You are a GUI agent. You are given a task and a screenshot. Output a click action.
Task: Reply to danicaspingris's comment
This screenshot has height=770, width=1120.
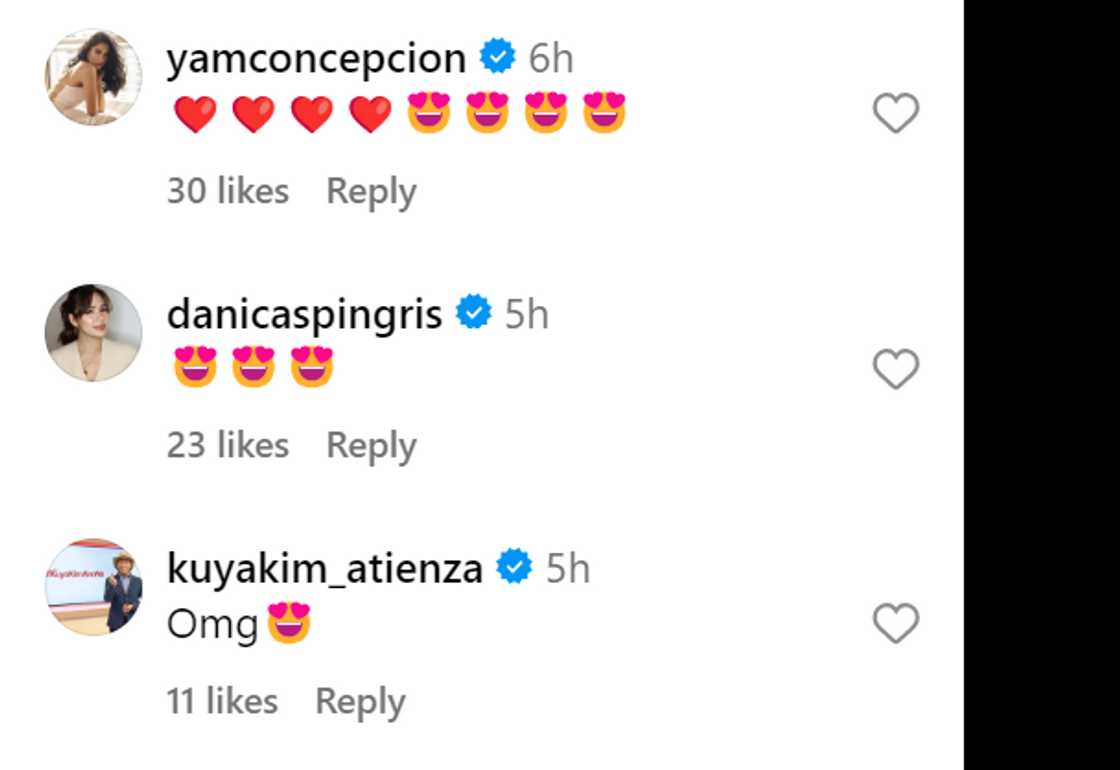click(x=371, y=446)
